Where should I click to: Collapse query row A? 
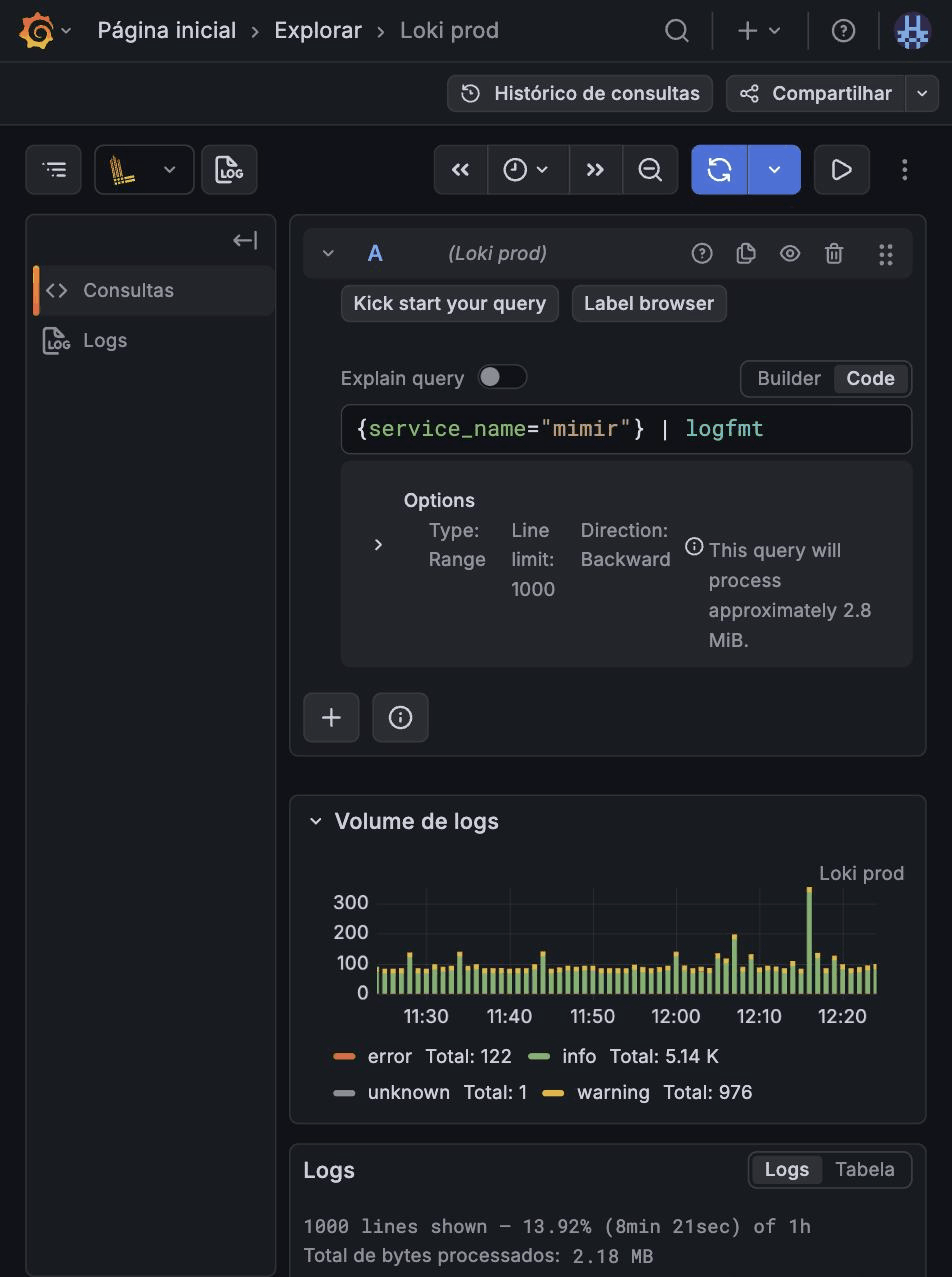point(328,254)
